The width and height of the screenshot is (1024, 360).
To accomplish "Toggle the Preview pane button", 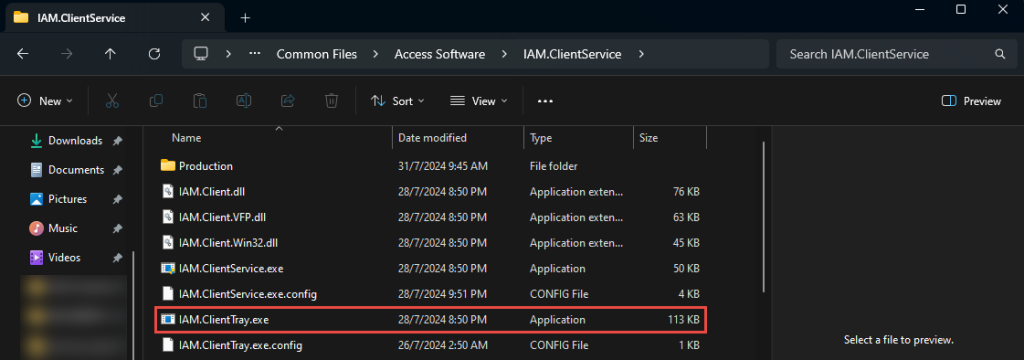I will (x=971, y=101).
